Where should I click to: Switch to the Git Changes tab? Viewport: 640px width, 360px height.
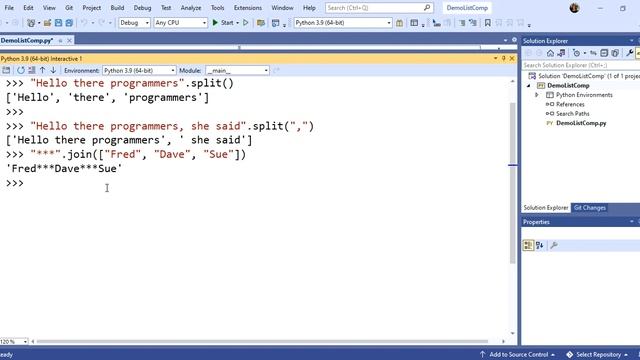589,208
